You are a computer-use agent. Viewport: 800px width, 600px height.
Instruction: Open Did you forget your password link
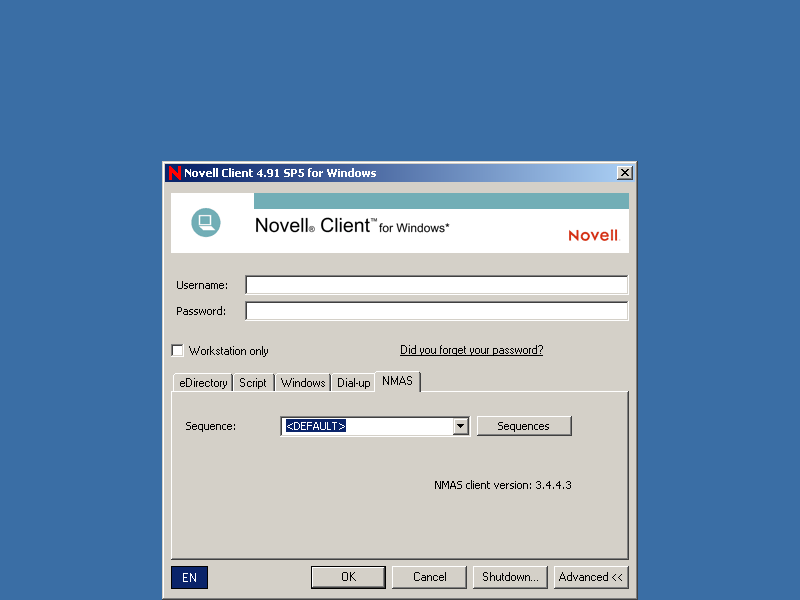(471, 350)
